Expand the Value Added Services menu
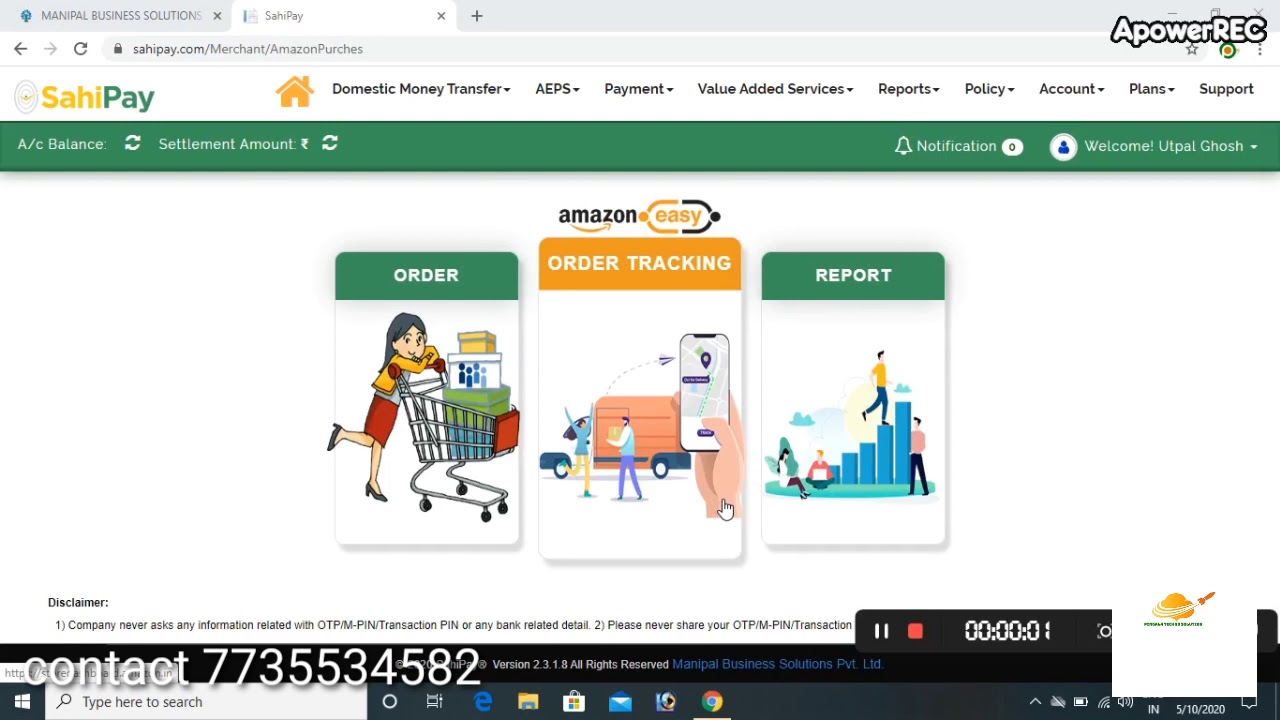Image resolution: width=1280 pixels, height=720 pixels. click(775, 89)
